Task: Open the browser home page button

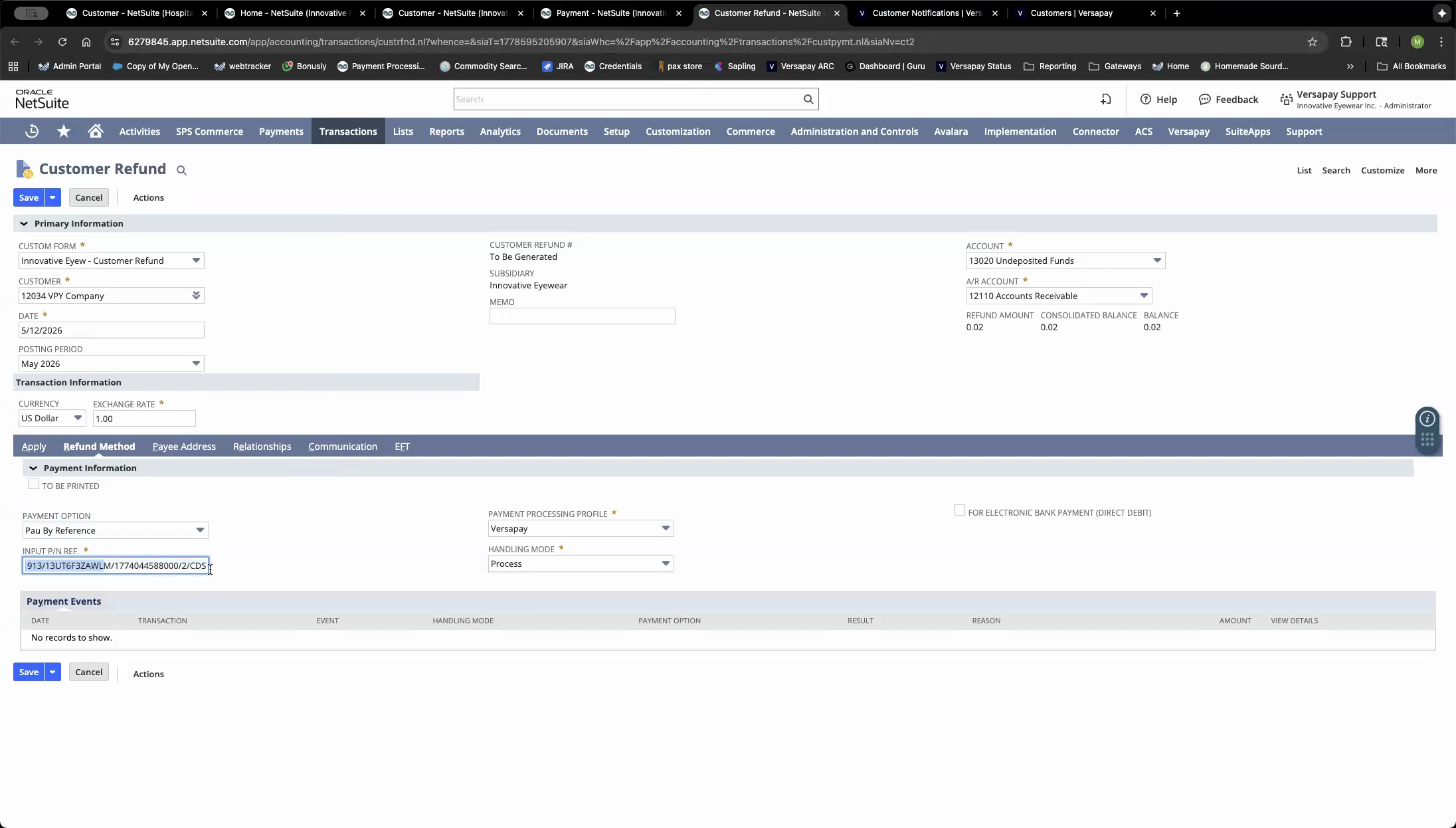Action: coord(86,42)
